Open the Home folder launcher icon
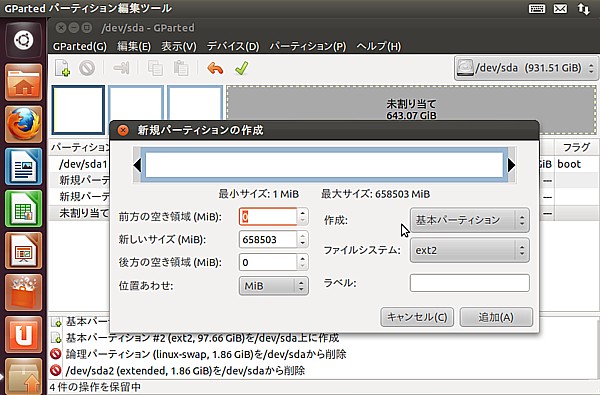This screenshot has width=600, height=395. pos(24,82)
